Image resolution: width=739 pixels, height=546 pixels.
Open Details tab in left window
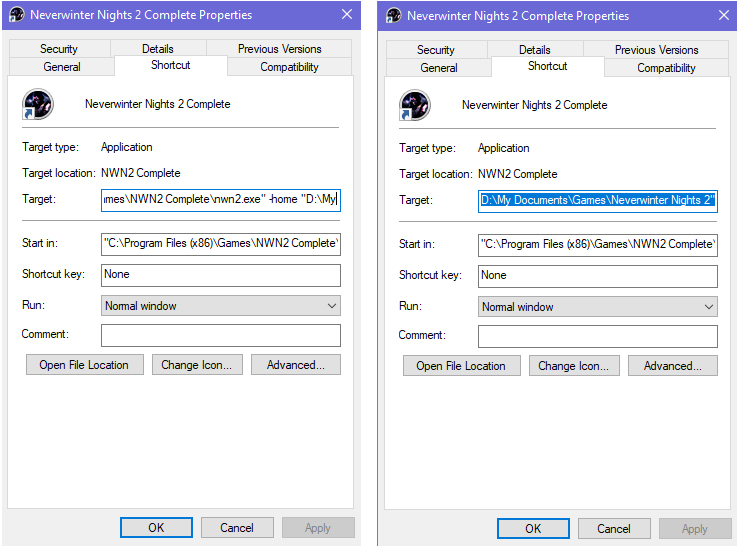(158, 49)
